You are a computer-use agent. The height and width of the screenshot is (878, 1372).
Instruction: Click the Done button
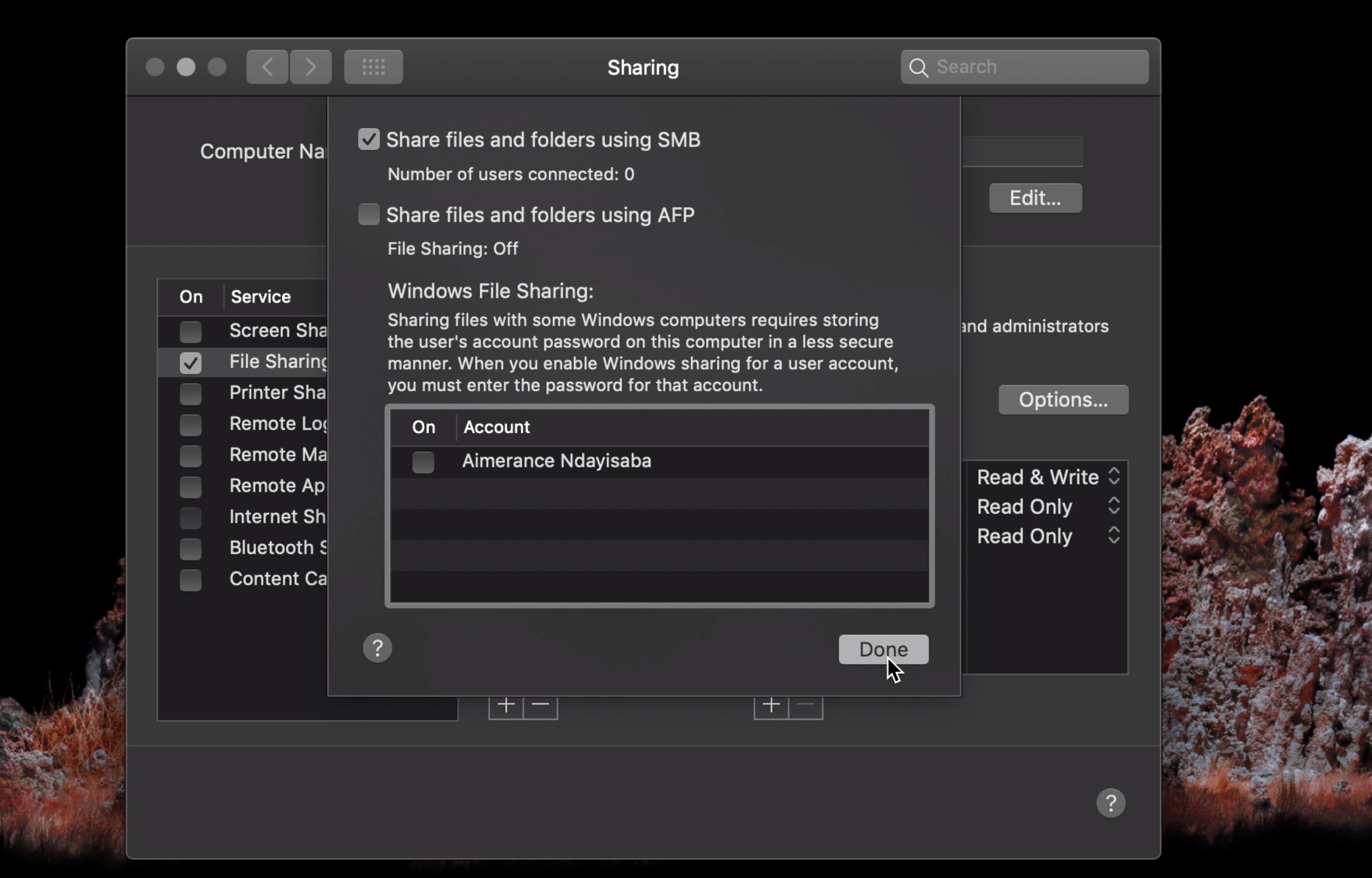pyautogui.click(x=883, y=649)
